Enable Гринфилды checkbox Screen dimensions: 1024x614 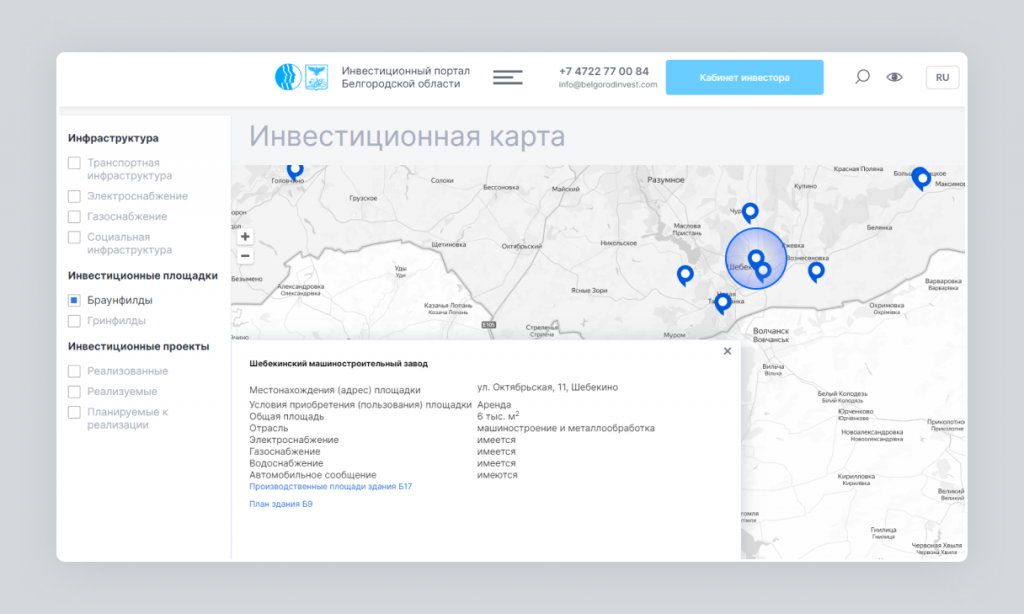tap(74, 321)
